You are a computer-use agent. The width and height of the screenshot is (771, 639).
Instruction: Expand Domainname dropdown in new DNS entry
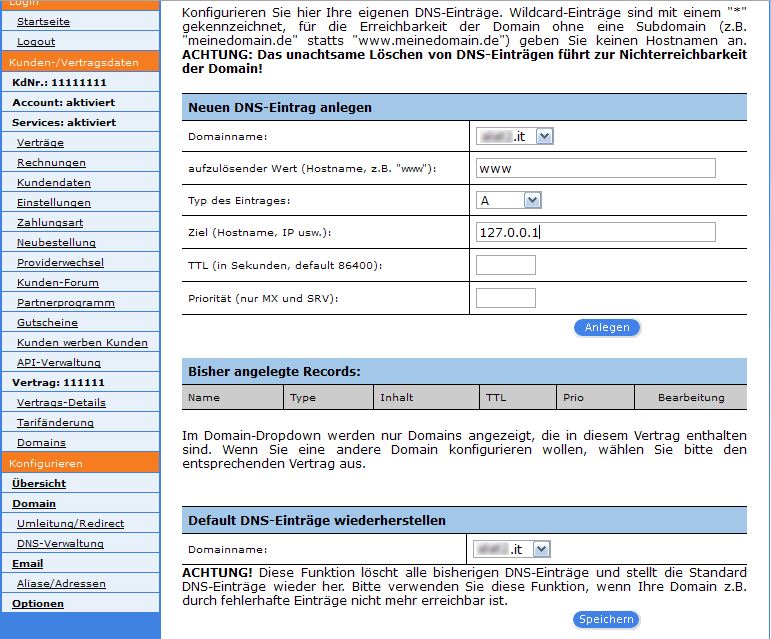click(515, 136)
